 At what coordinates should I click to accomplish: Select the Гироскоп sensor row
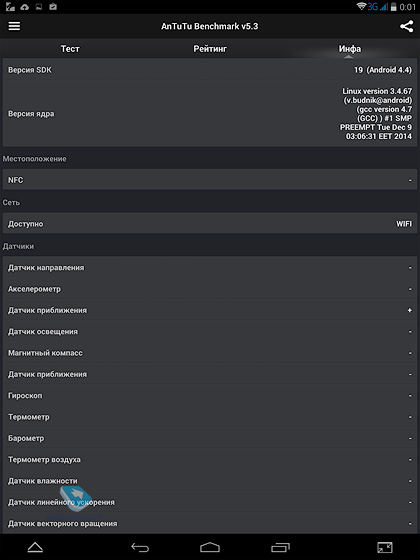pos(210,395)
